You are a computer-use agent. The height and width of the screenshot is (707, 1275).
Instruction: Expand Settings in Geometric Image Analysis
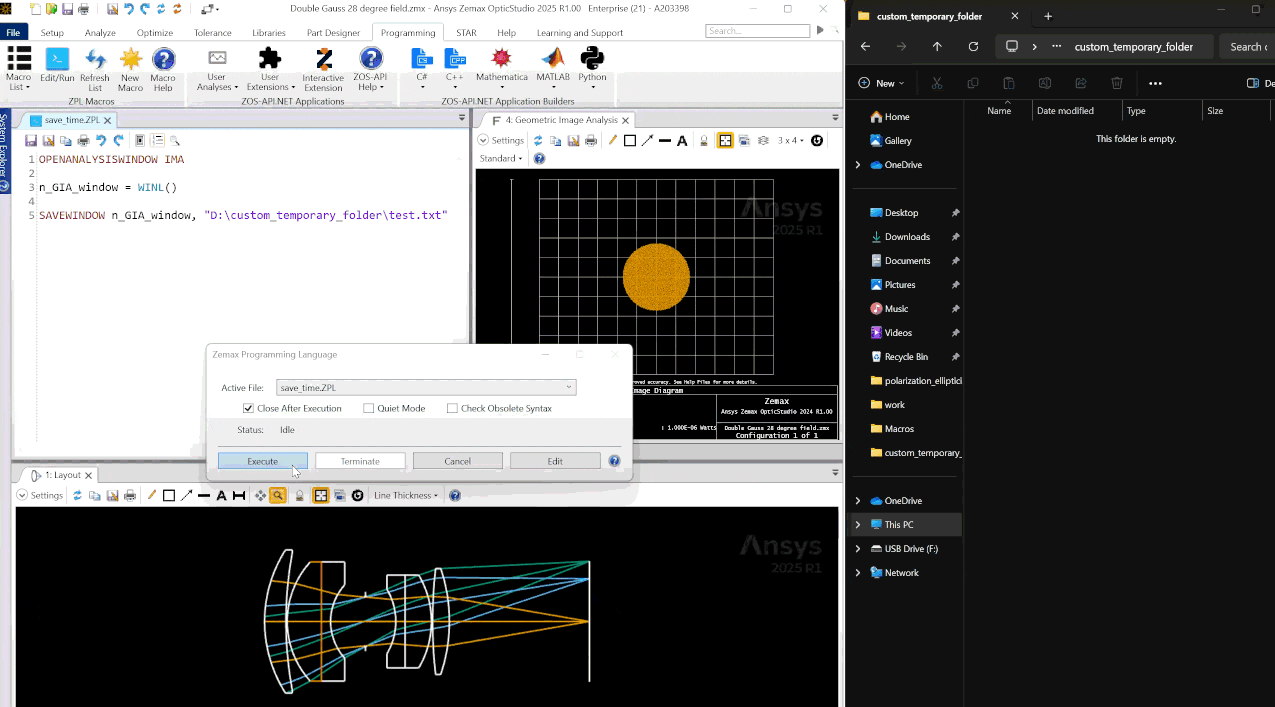[x=501, y=141]
